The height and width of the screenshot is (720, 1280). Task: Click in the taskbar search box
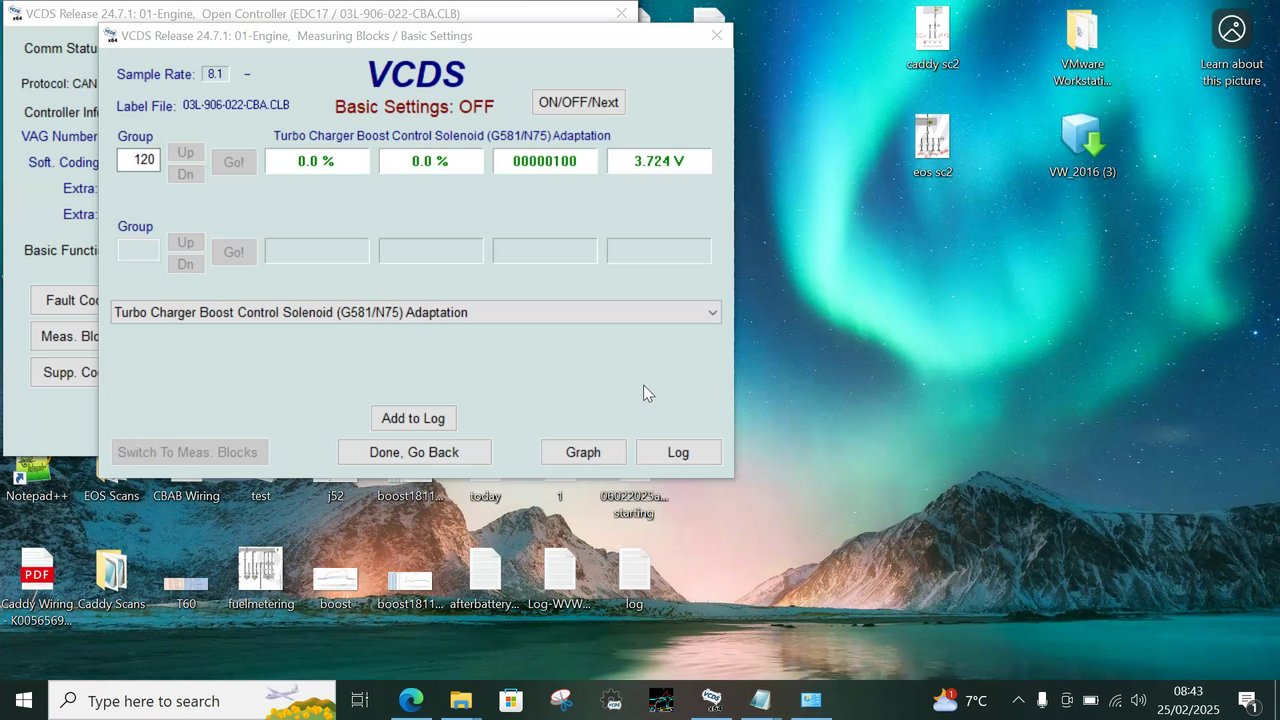192,700
